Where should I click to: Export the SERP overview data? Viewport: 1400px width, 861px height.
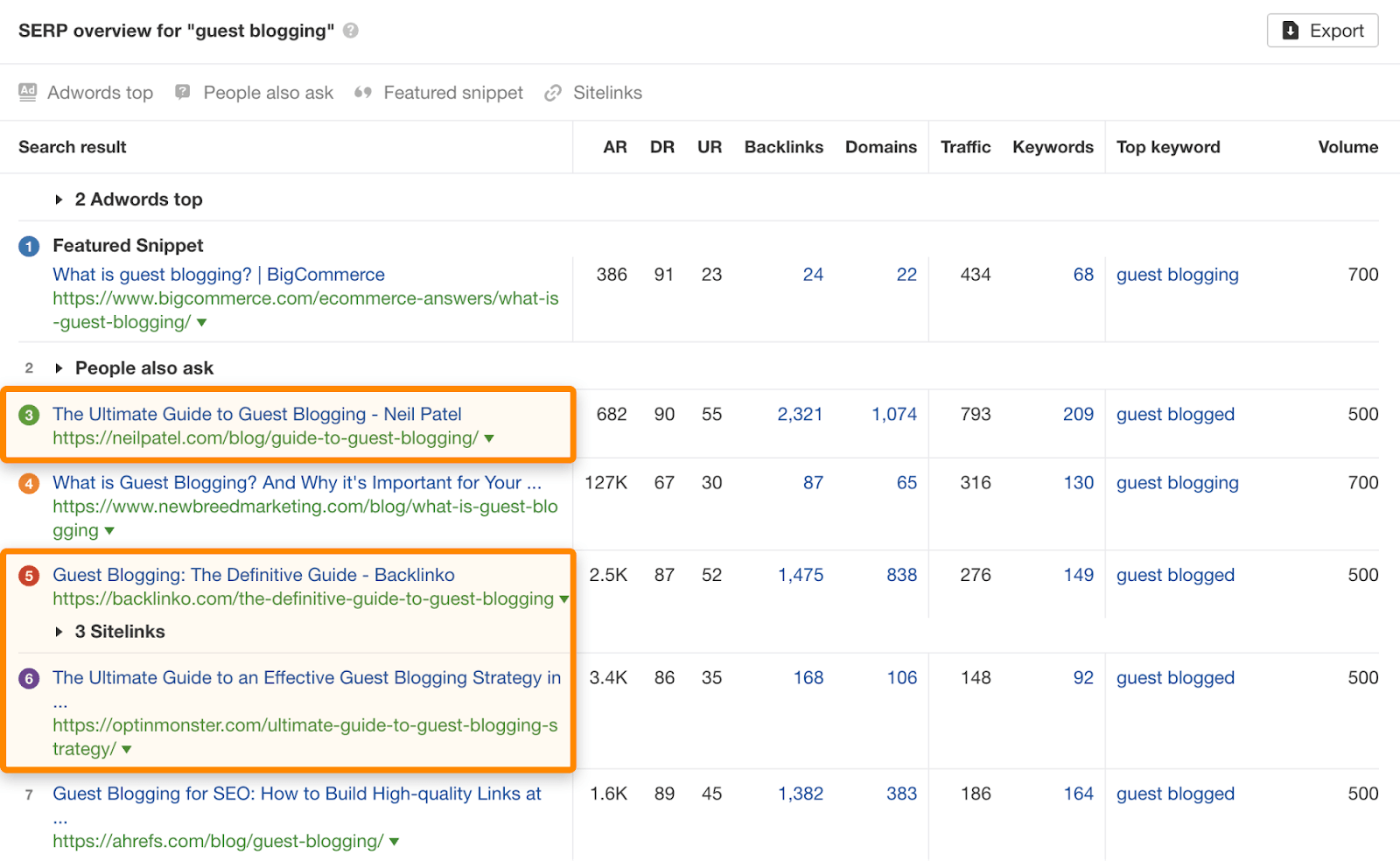(1322, 31)
